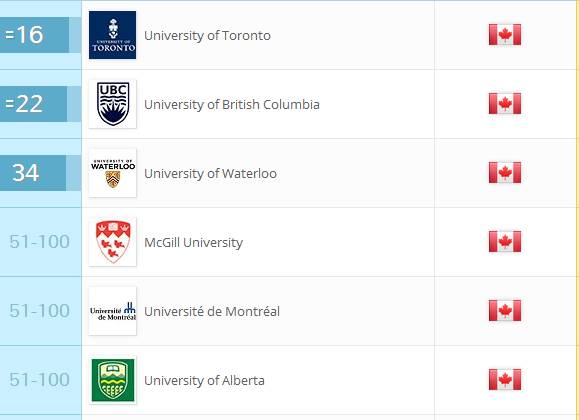The width and height of the screenshot is (579, 420).
Task: Open the Université de Montréal link
Action: [212, 311]
